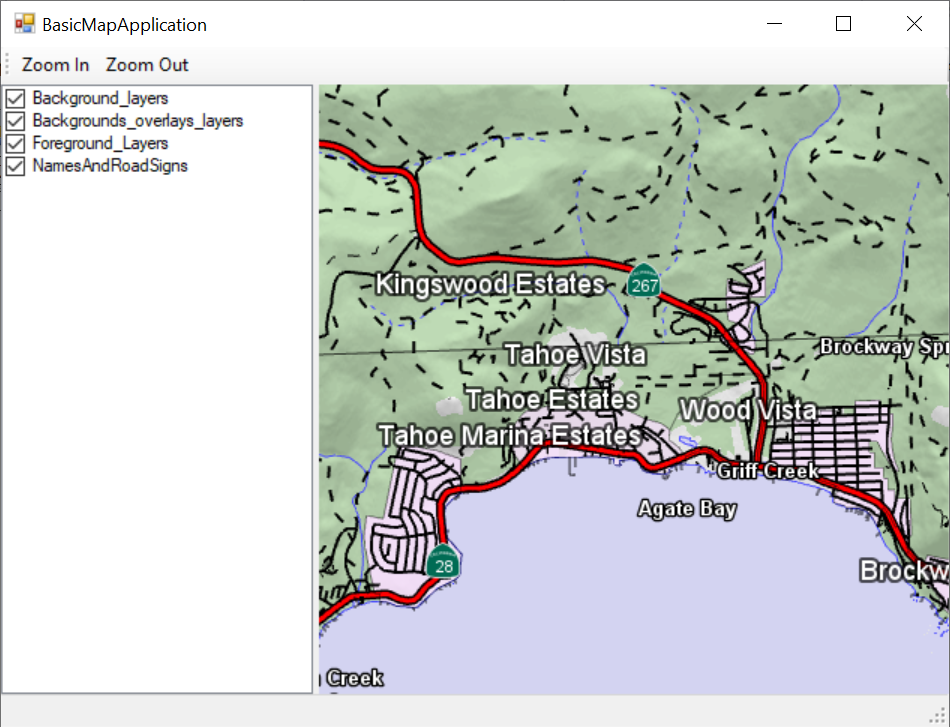Click the BasicMapApplication title bar icon
Viewport: 950px width, 727px height.
coord(24,24)
